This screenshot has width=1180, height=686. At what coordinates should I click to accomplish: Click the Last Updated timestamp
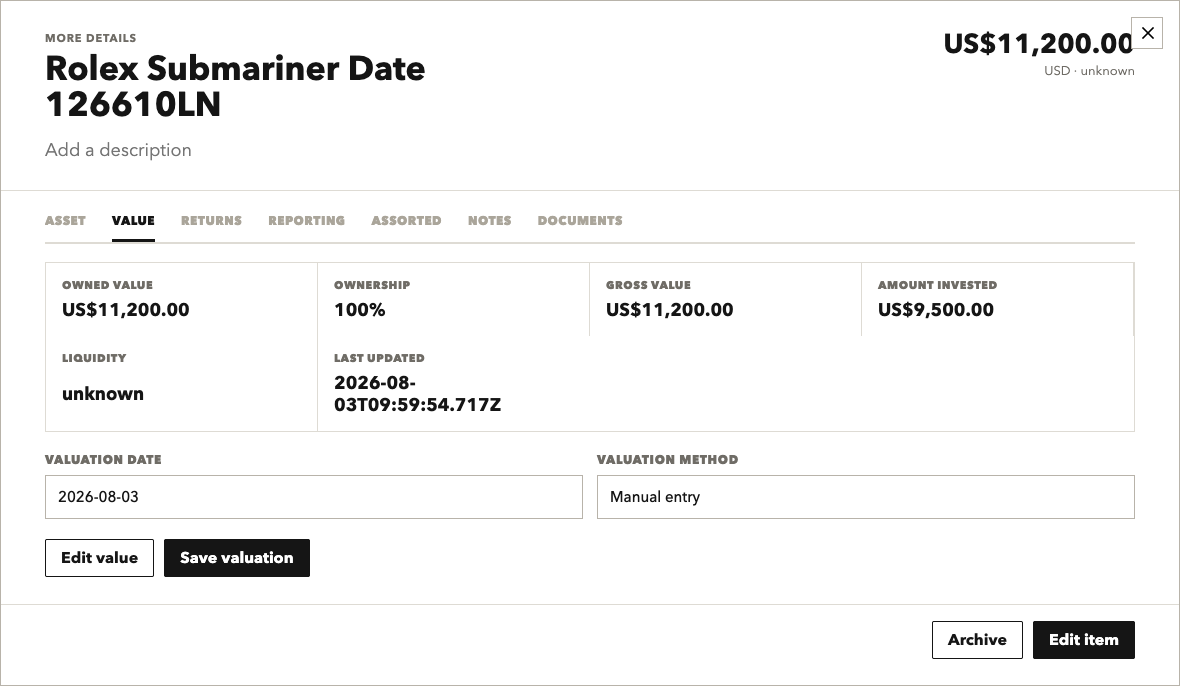click(x=418, y=393)
